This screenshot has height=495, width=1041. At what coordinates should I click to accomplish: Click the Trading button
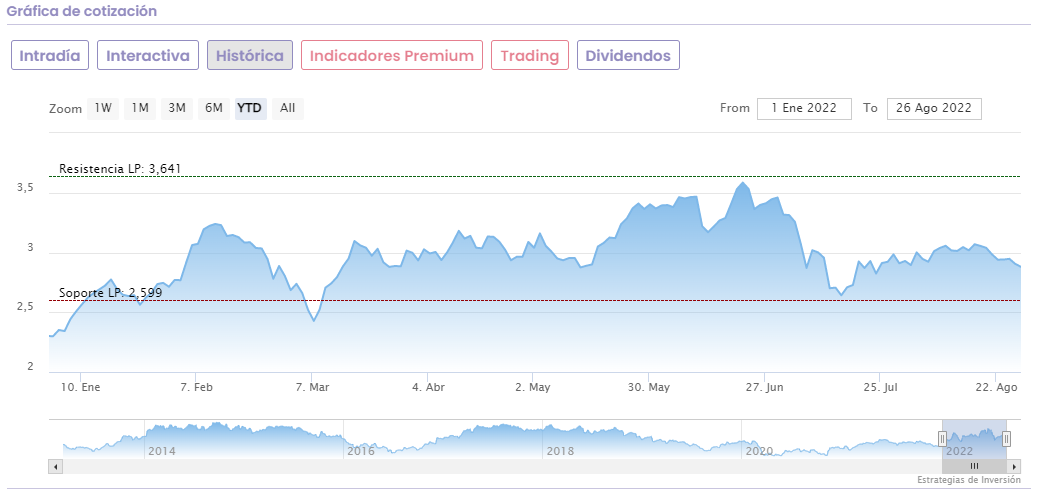coord(530,55)
